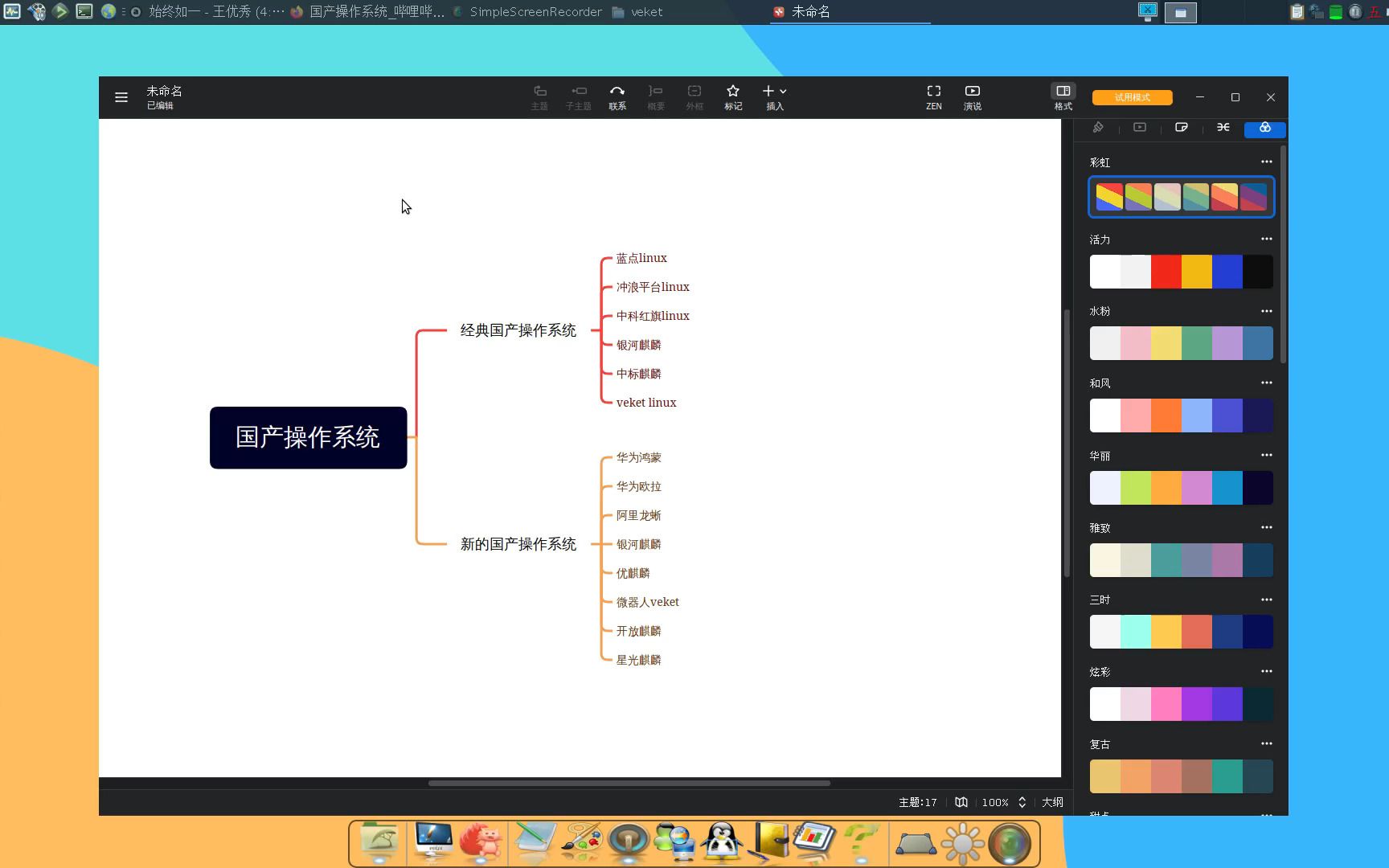Click the 试用模式 trial mode button
The height and width of the screenshot is (868, 1389).
point(1132,97)
